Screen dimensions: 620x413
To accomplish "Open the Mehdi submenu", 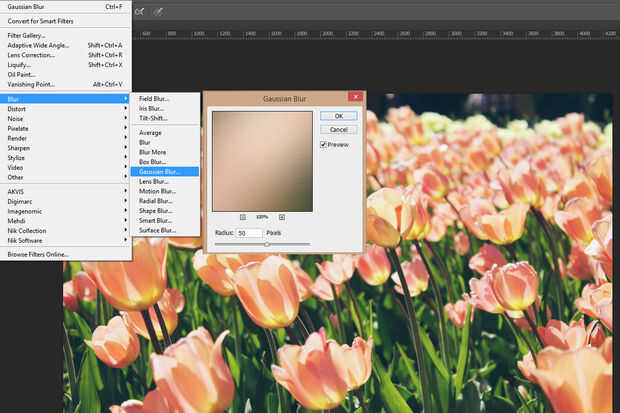I will coord(65,221).
